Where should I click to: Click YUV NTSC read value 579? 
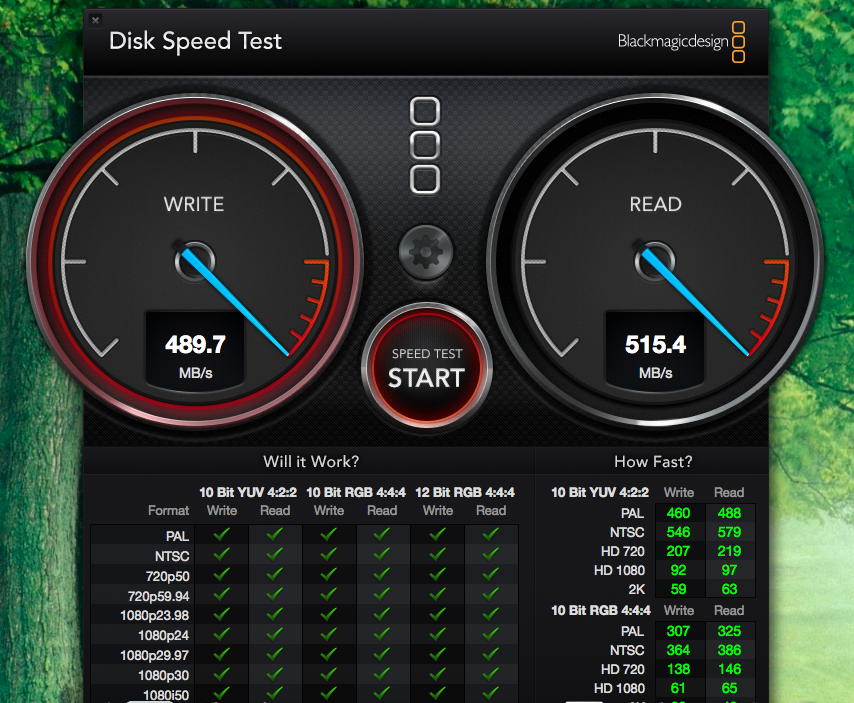729,532
